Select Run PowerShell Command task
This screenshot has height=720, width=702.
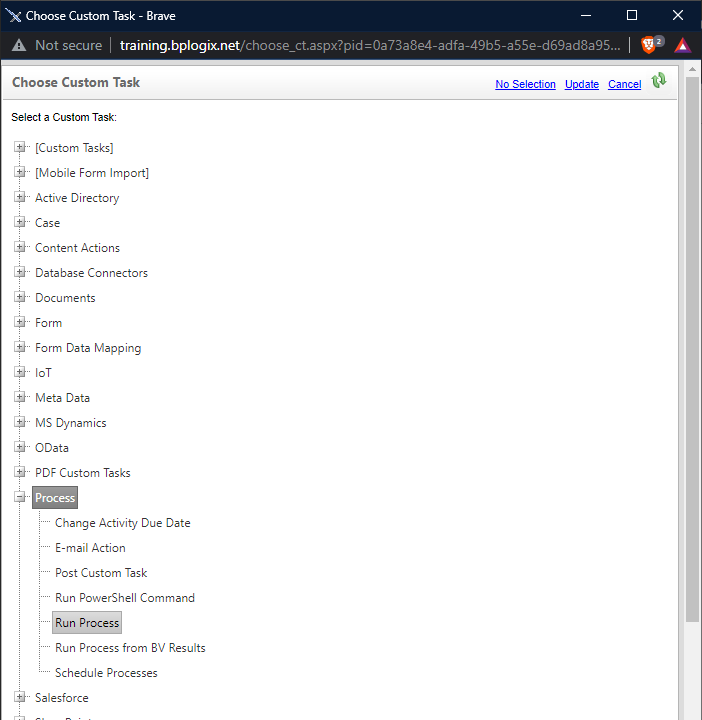[x=125, y=598]
